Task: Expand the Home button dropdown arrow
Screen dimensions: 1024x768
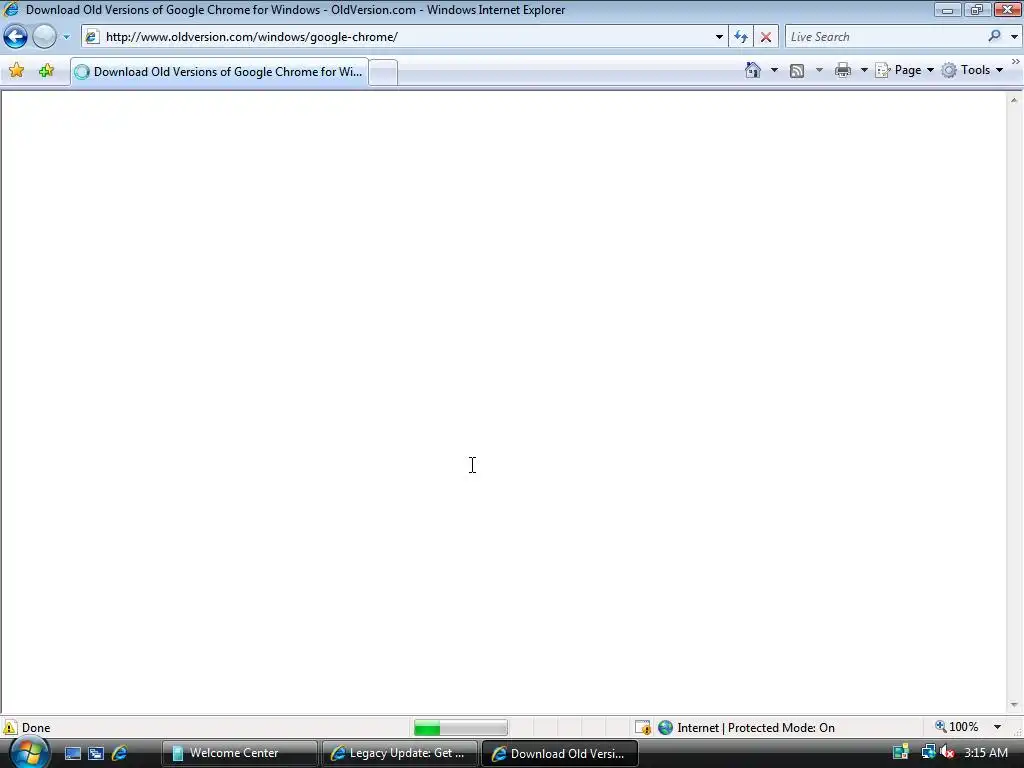Action: click(774, 70)
